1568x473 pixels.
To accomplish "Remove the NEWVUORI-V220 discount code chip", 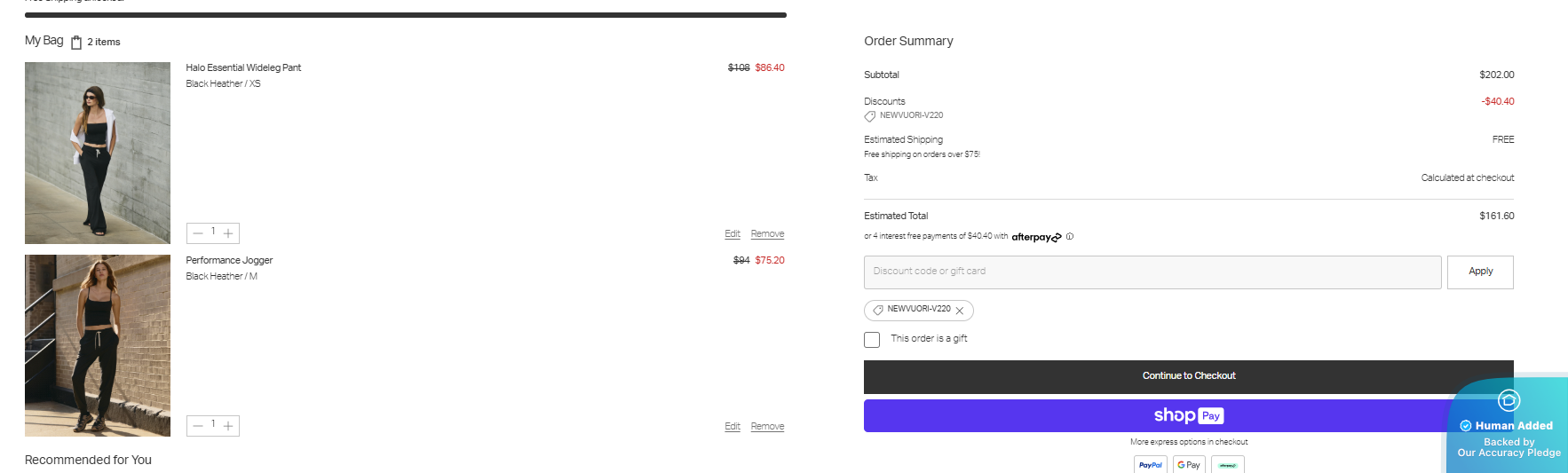I will pyautogui.click(x=960, y=311).
